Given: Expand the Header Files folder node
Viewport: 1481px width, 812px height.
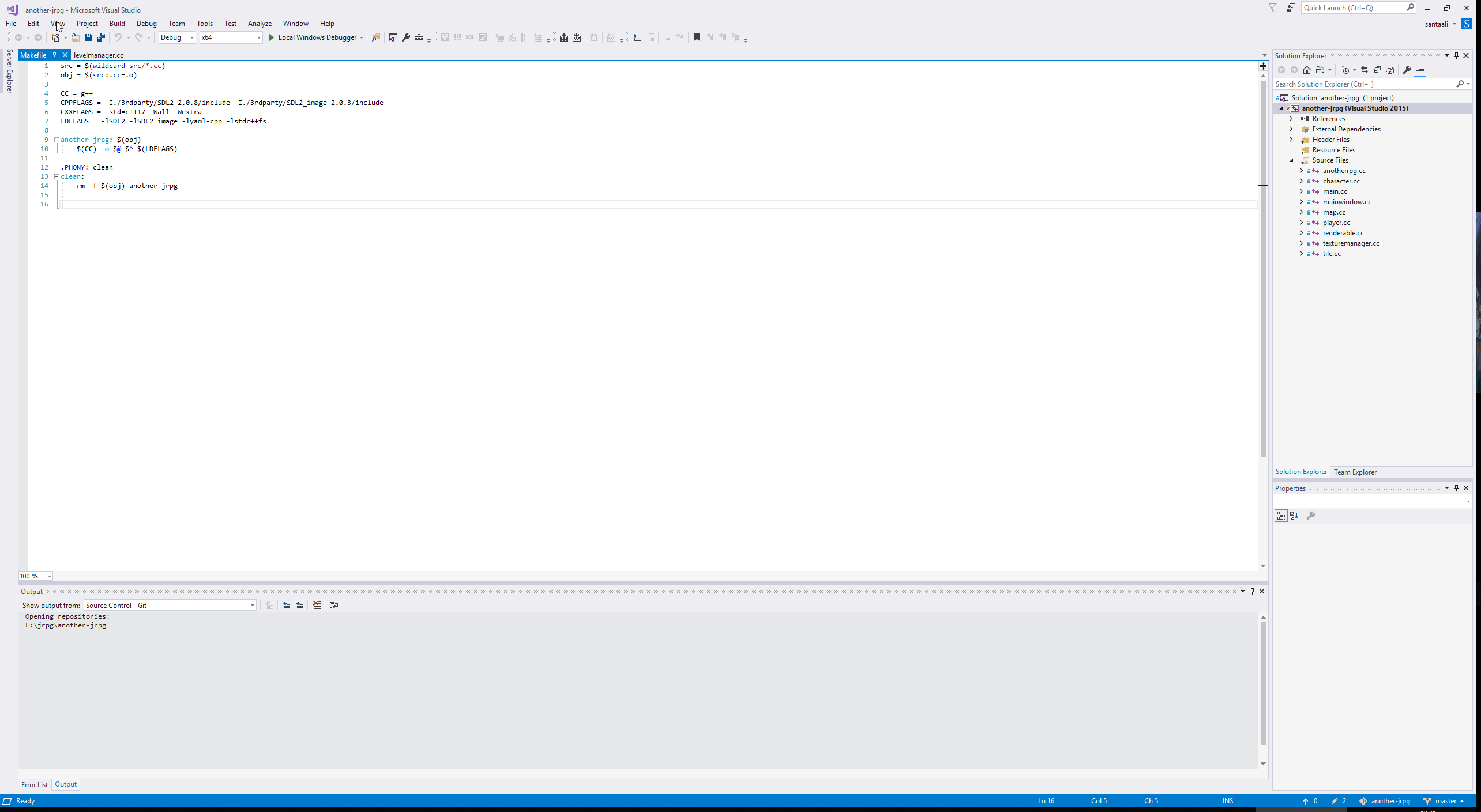Looking at the screenshot, I should pyautogui.click(x=1291, y=140).
